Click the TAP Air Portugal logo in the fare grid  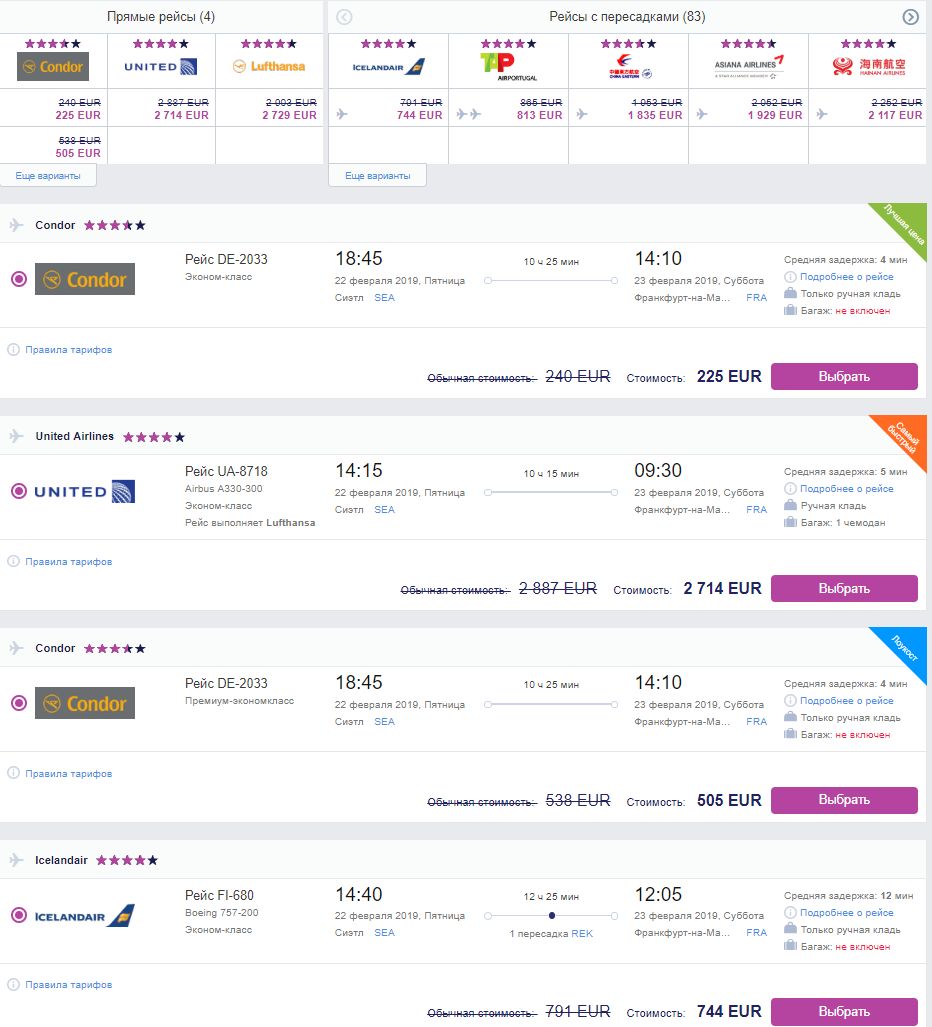pyautogui.click(x=508, y=66)
